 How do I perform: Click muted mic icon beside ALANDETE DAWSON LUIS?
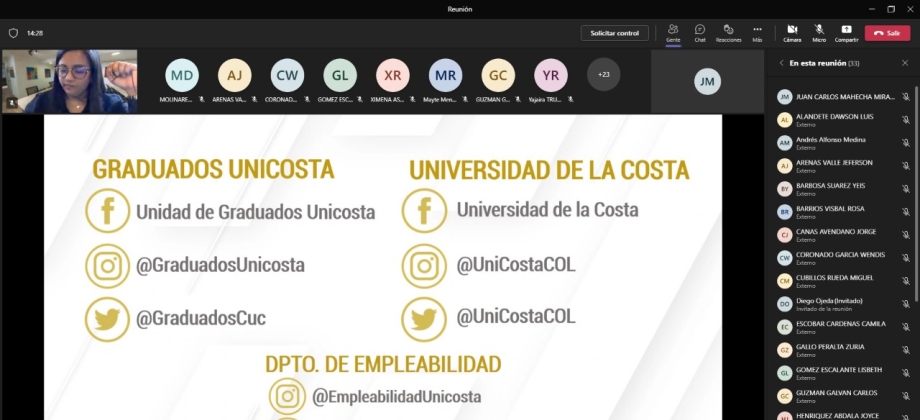pyautogui.click(x=906, y=120)
